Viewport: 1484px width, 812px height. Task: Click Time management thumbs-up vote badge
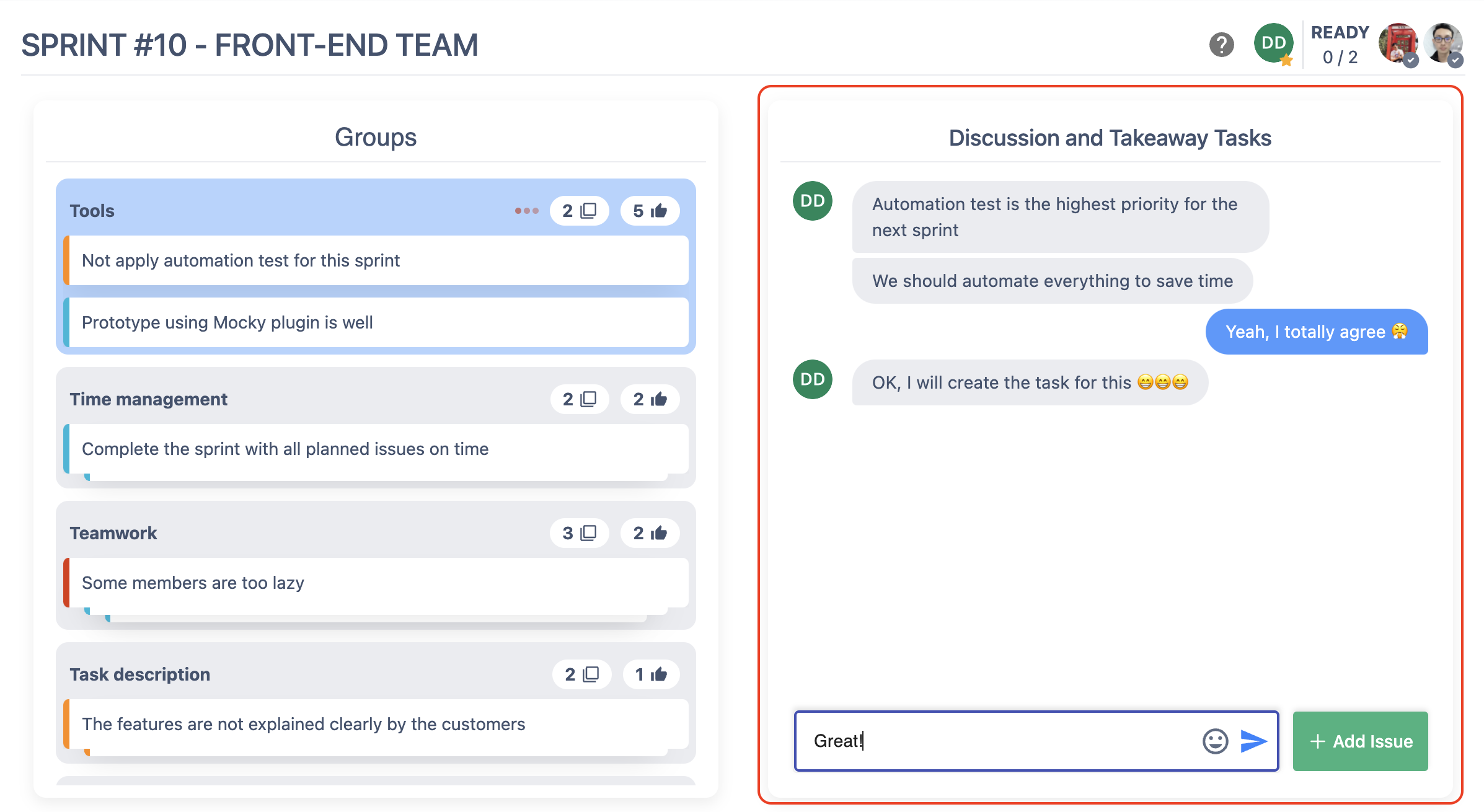tap(650, 399)
